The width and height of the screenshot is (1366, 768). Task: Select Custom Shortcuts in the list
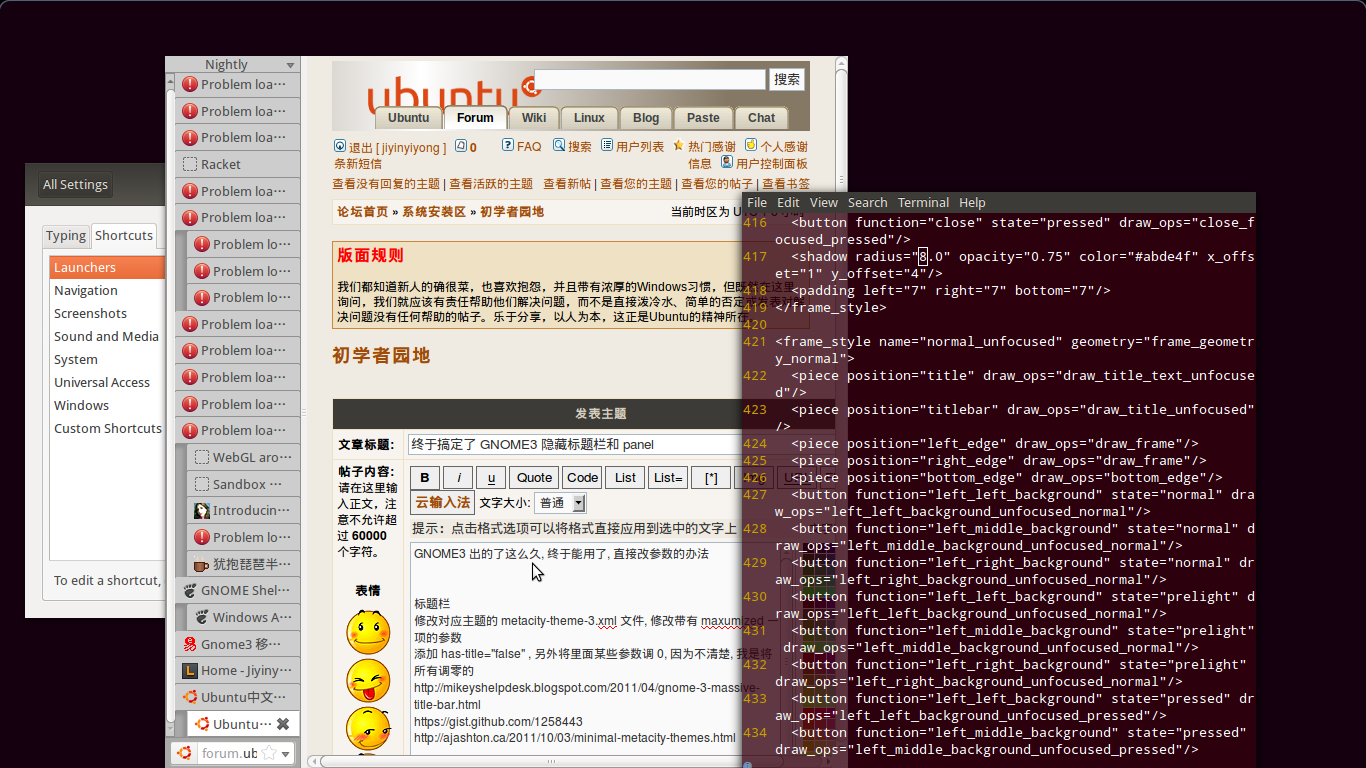tap(107, 429)
